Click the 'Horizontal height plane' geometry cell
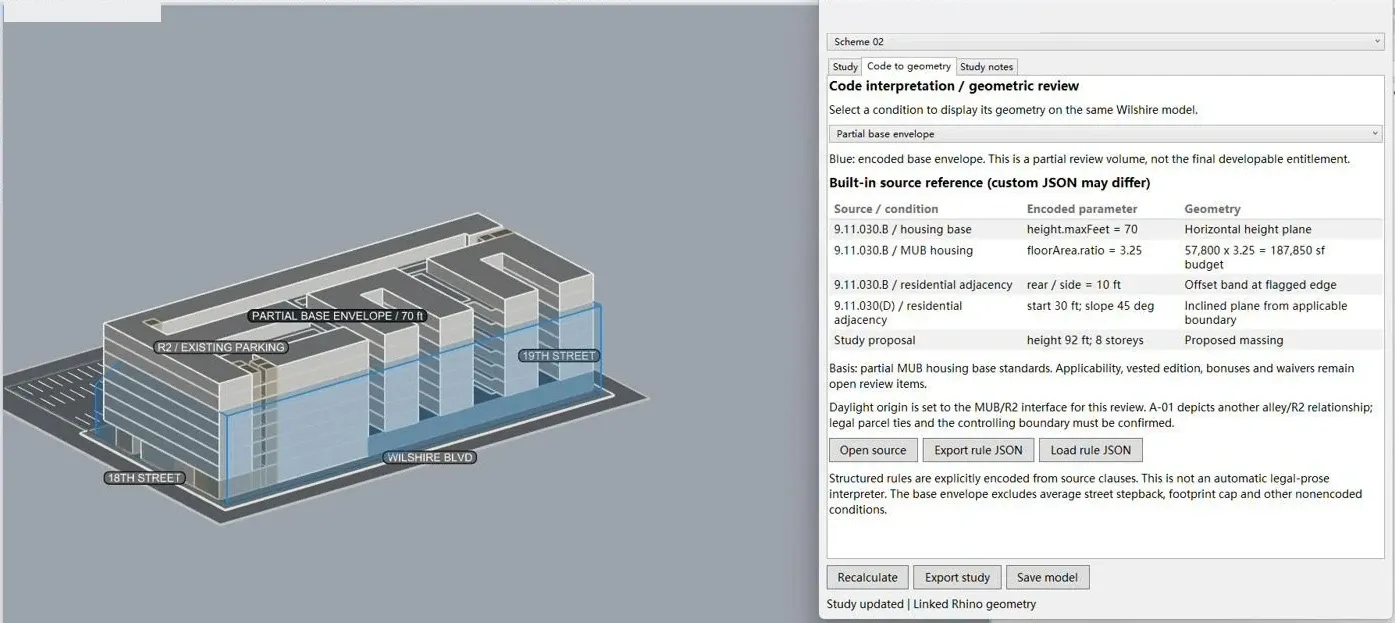The height and width of the screenshot is (623, 1395). [x=1248, y=229]
